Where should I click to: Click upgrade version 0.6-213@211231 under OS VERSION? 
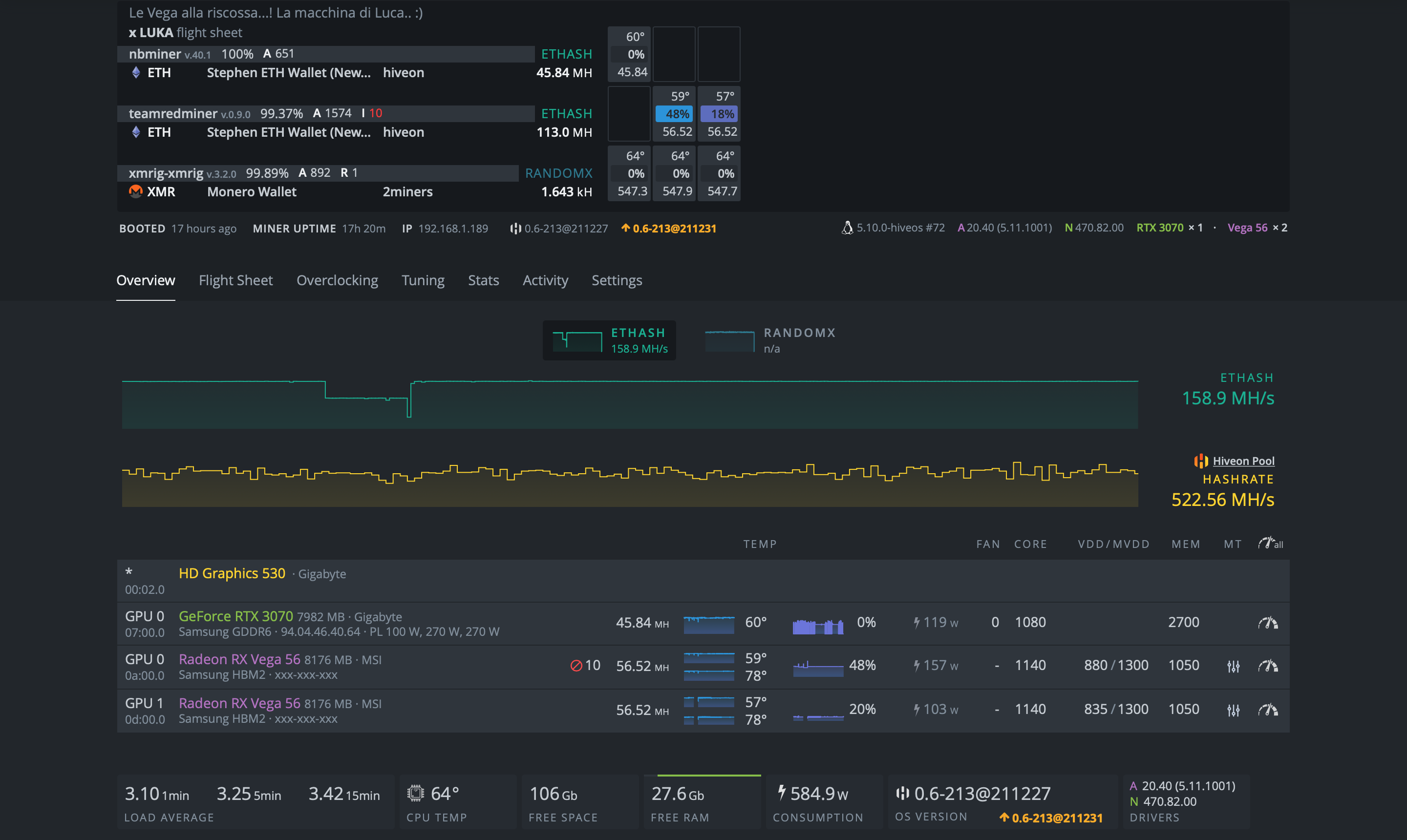(x=1057, y=818)
